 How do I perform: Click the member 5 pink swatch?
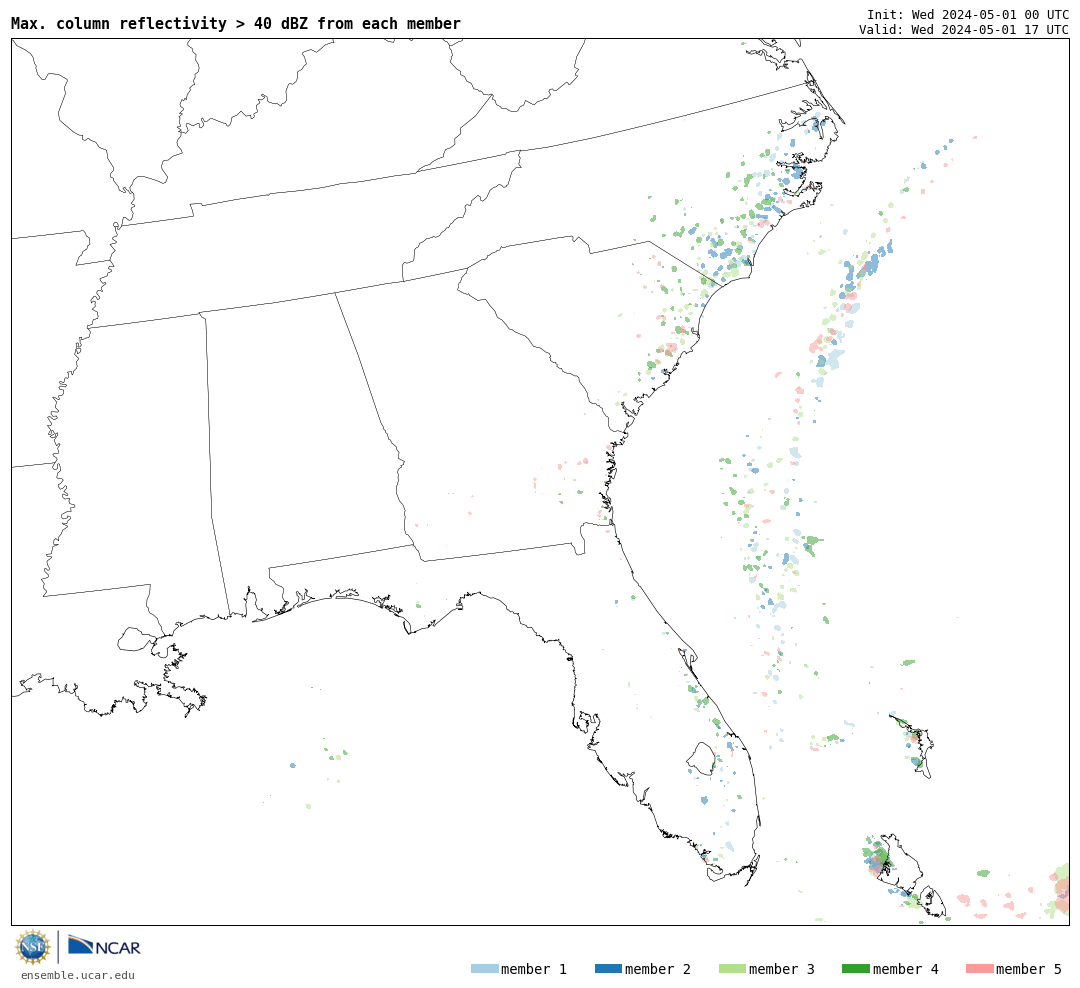click(979, 968)
